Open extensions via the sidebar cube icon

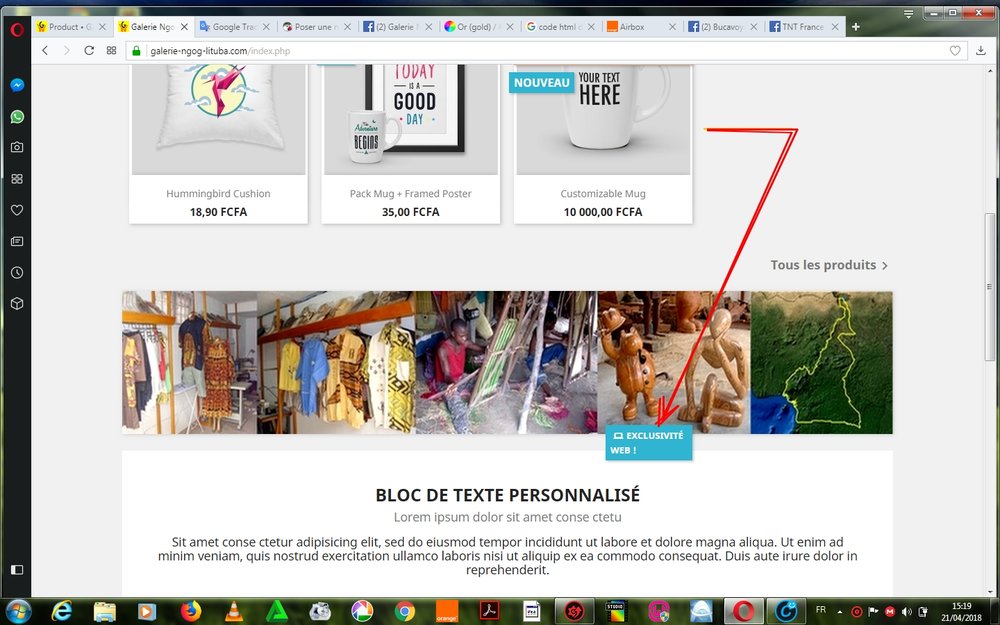click(16, 303)
